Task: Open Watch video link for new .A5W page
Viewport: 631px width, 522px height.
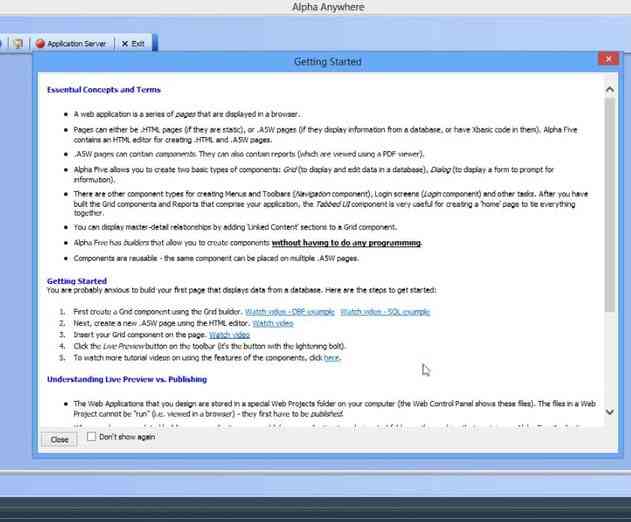Action: pyautogui.click(x=273, y=323)
